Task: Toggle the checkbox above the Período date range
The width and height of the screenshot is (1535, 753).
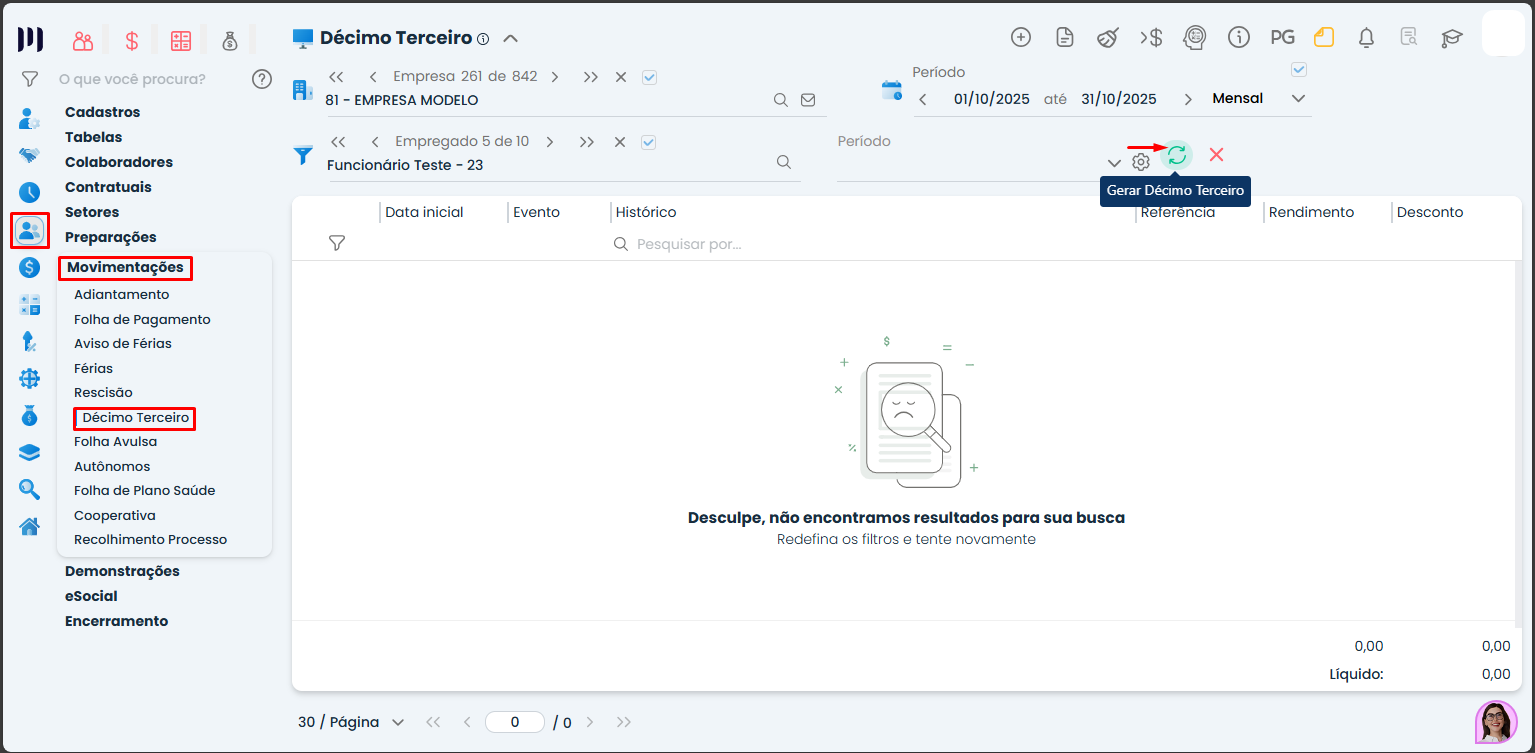Action: coord(1299,70)
